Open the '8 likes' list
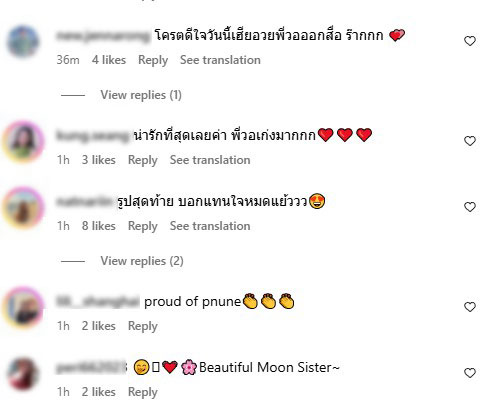The width and height of the screenshot is (486, 417). pyautogui.click(x=99, y=226)
